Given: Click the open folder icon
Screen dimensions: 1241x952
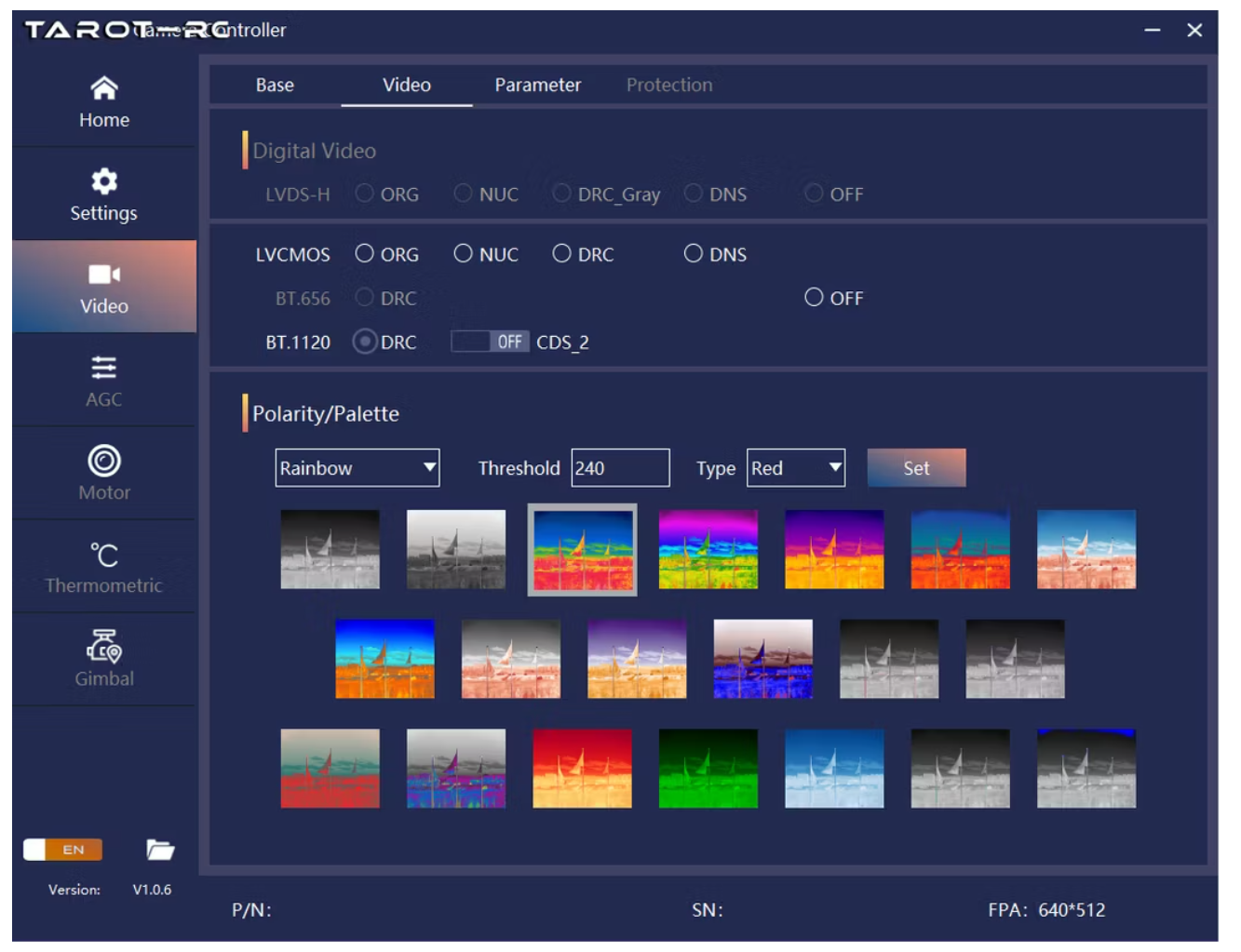Looking at the screenshot, I should pyautogui.click(x=160, y=850).
